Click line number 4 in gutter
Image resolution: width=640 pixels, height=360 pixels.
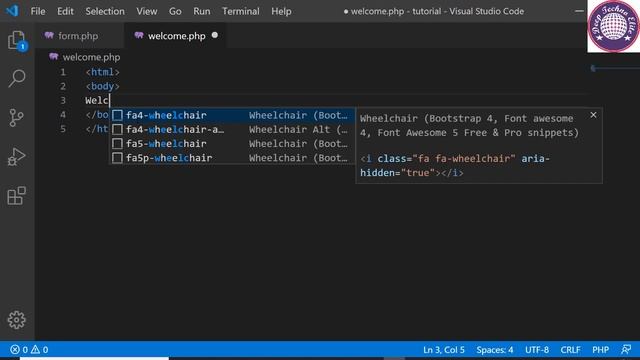pyautogui.click(x=63, y=115)
